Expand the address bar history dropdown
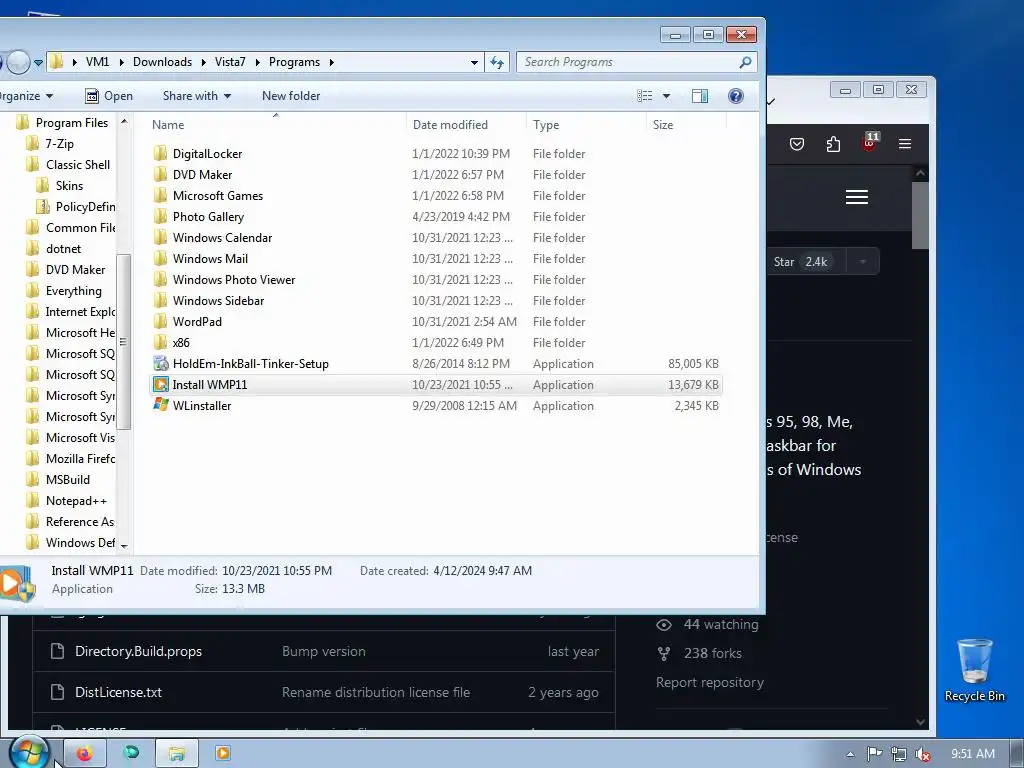This screenshot has width=1024, height=768. [474, 63]
